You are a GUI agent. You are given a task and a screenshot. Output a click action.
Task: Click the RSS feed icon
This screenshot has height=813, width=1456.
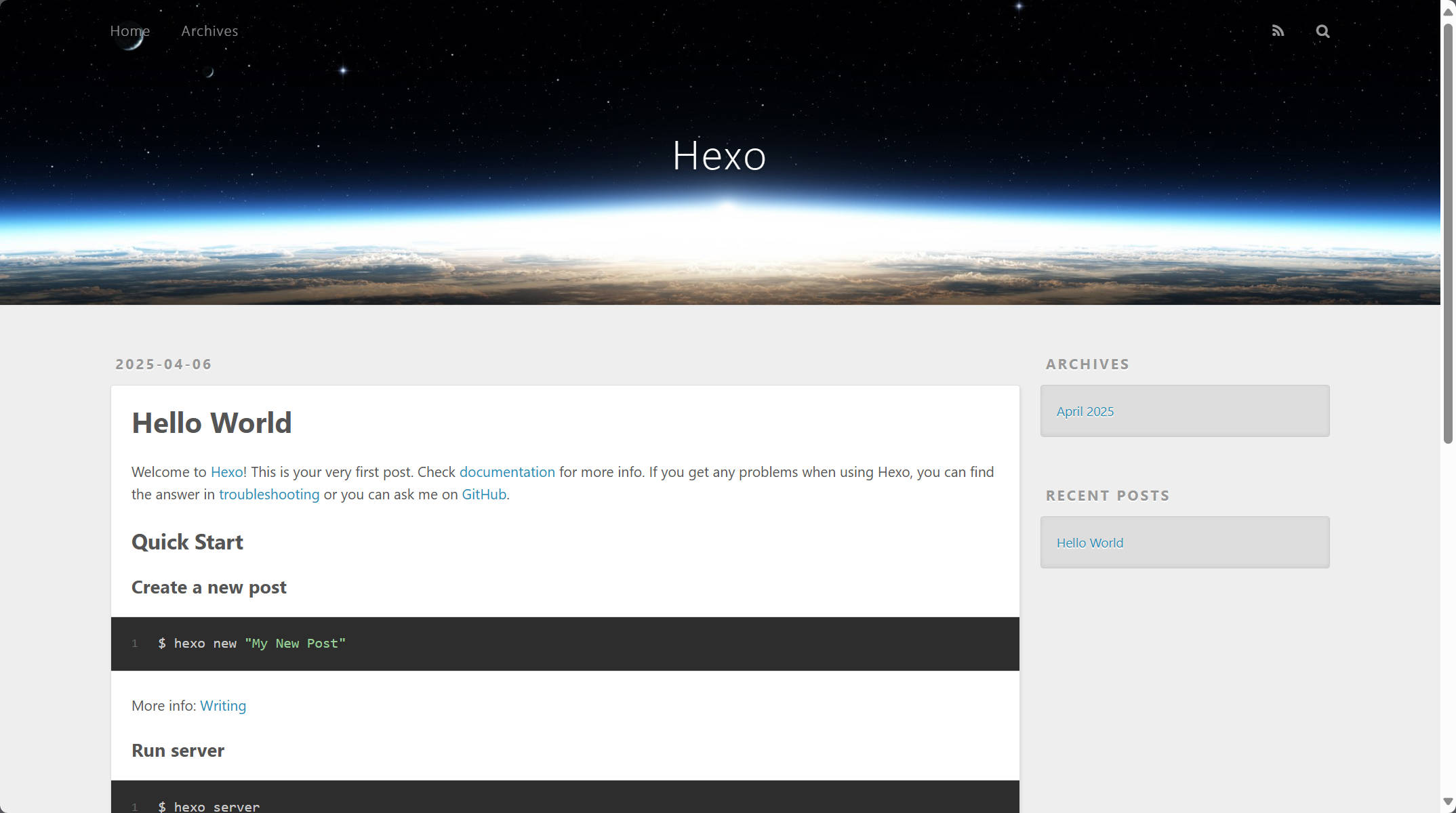[x=1278, y=31]
